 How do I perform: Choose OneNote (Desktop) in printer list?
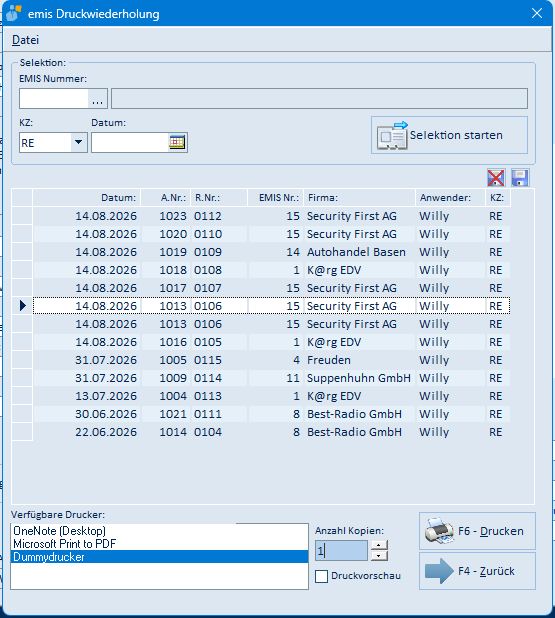tap(60, 531)
